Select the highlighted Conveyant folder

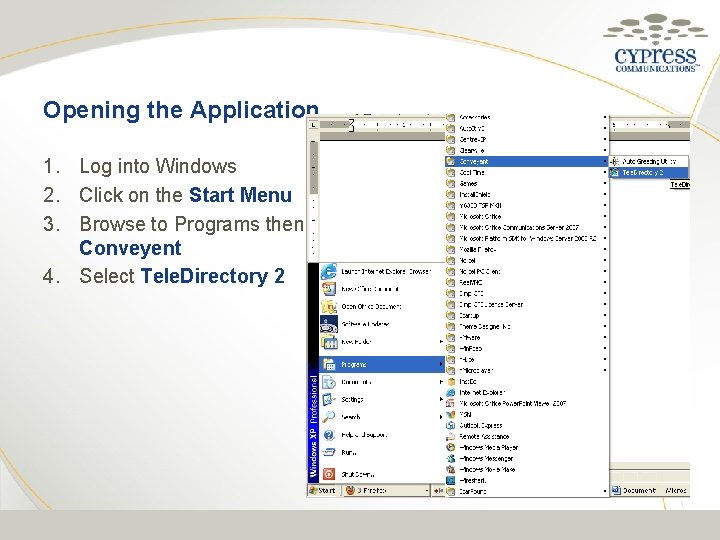pyautogui.click(x=527, y=161)
